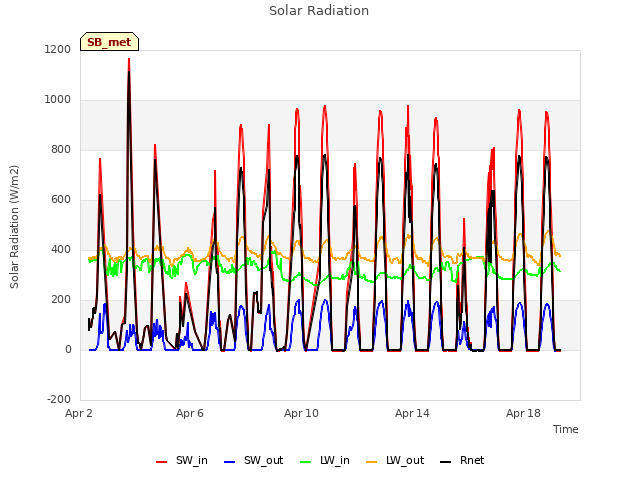Click the tallest SW_in peak near 1170

click(129, 59)
